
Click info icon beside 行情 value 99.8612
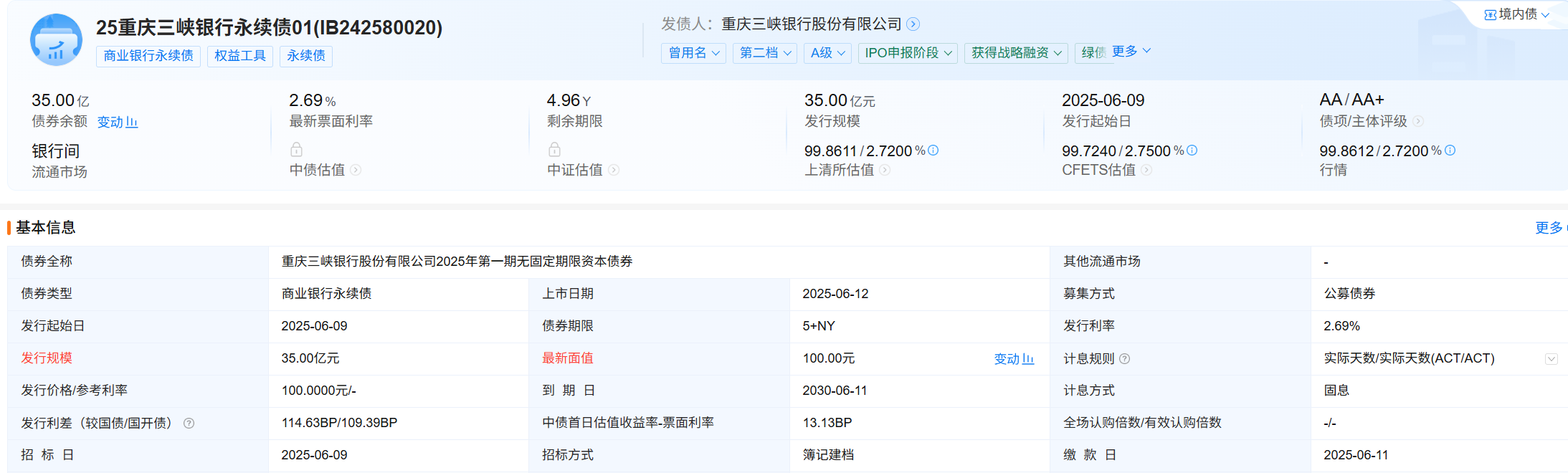point(1450,150)
